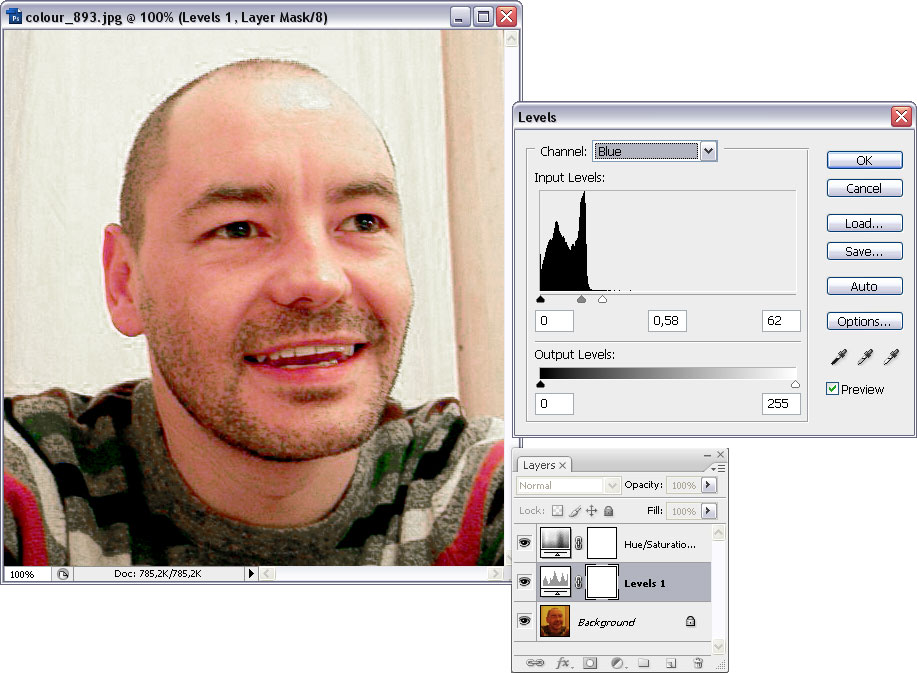Open the Layers panel options menu
Screen dimensions: 917x673
(719, 467)
